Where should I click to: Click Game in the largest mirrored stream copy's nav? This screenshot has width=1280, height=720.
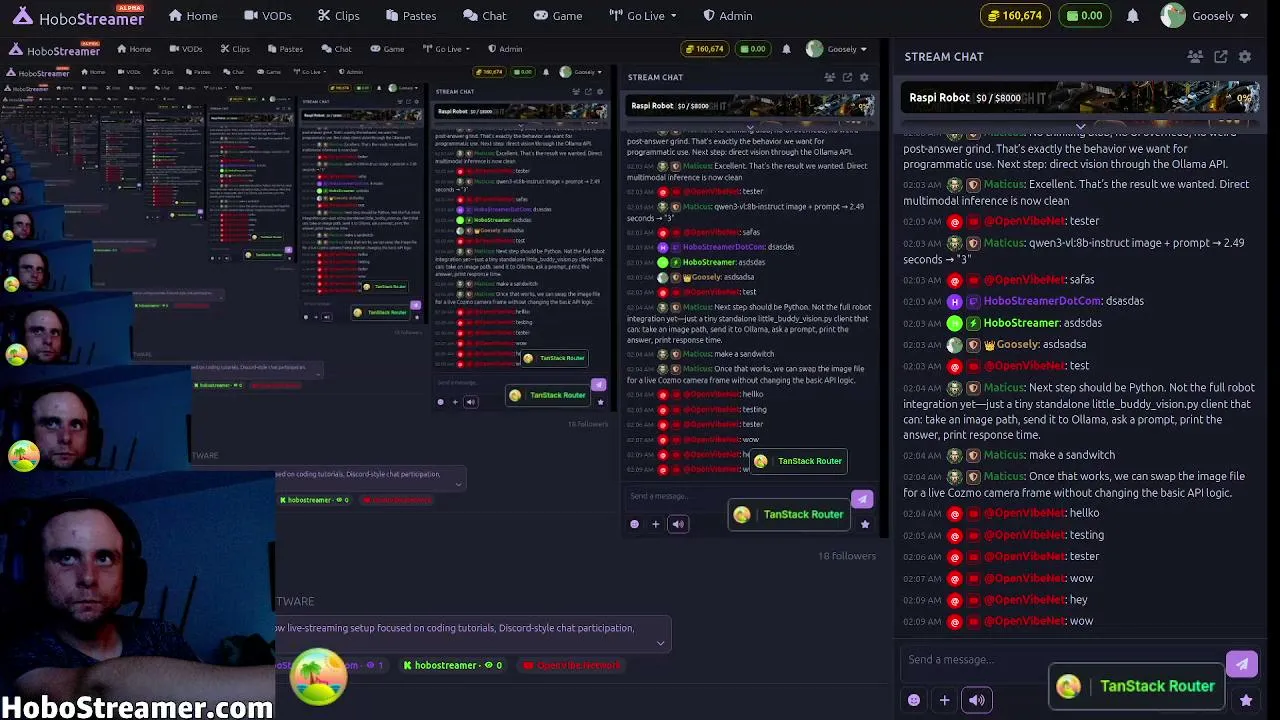click(387, 49)
